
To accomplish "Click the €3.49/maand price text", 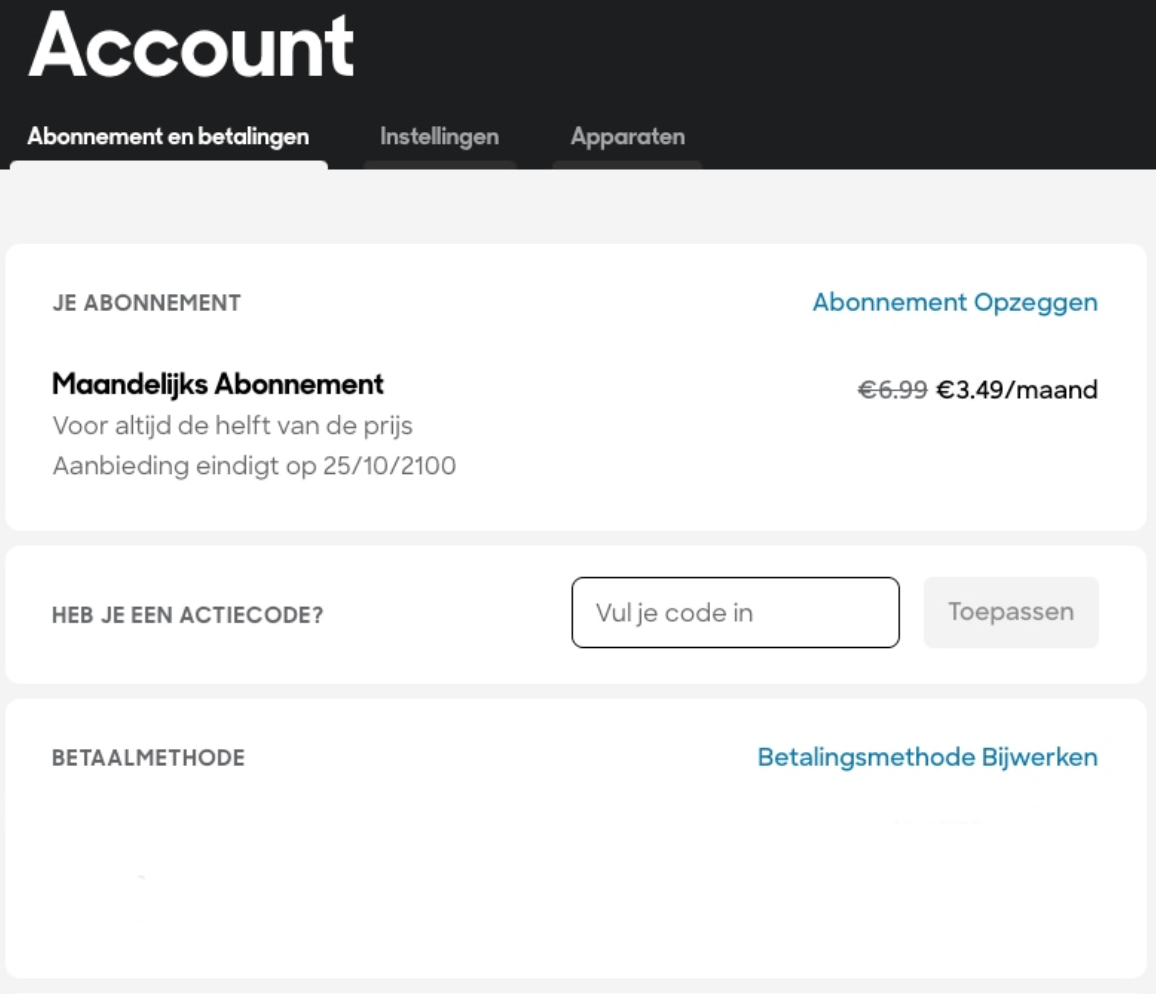I will click(x=1018, y=390).
